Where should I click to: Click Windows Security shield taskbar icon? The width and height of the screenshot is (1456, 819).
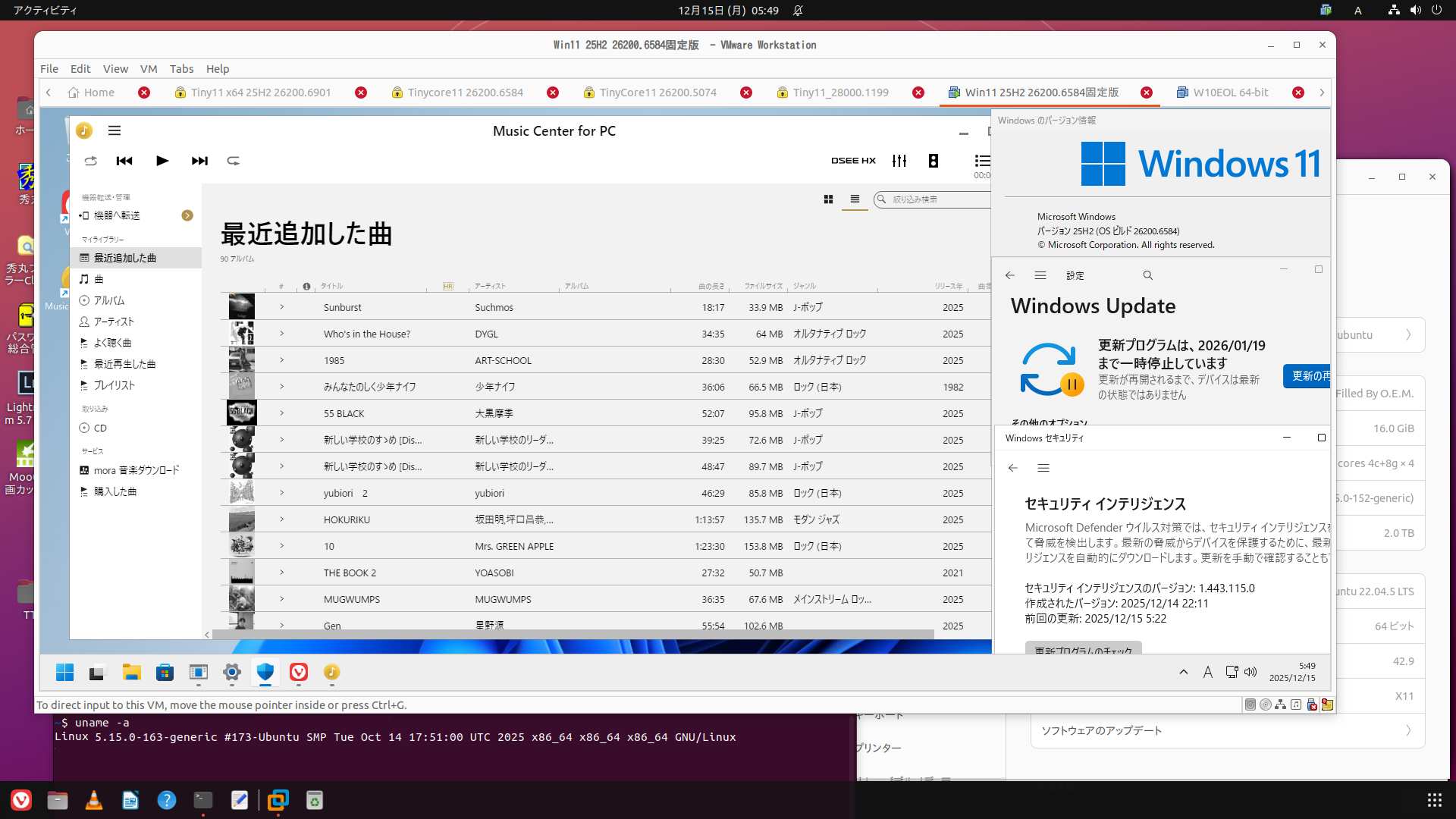click(x=265, y=672)
